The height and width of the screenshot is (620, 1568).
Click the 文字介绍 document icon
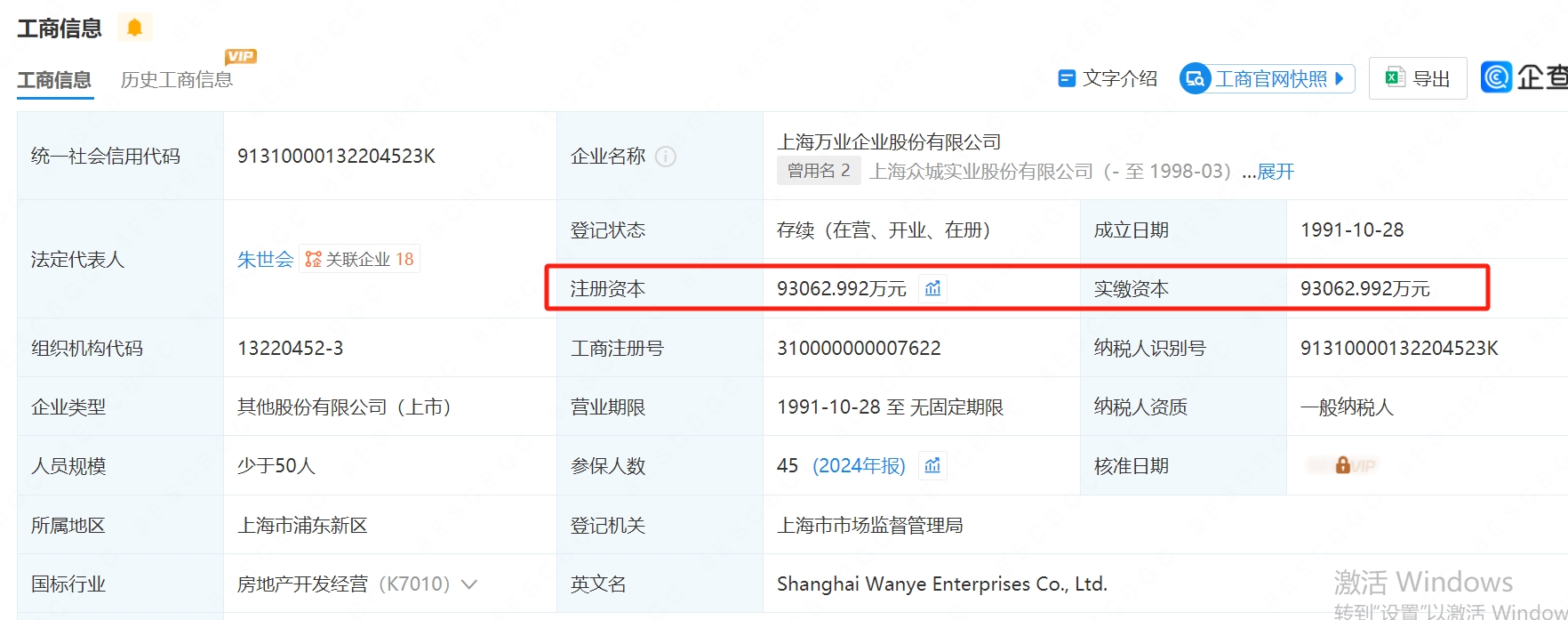[1067, 78]
